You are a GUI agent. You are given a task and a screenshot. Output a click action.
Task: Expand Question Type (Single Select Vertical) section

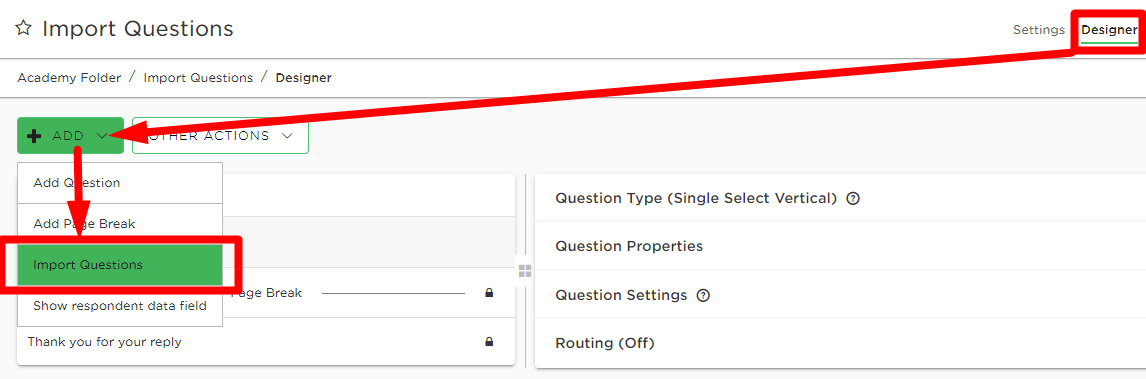(840, 198)
